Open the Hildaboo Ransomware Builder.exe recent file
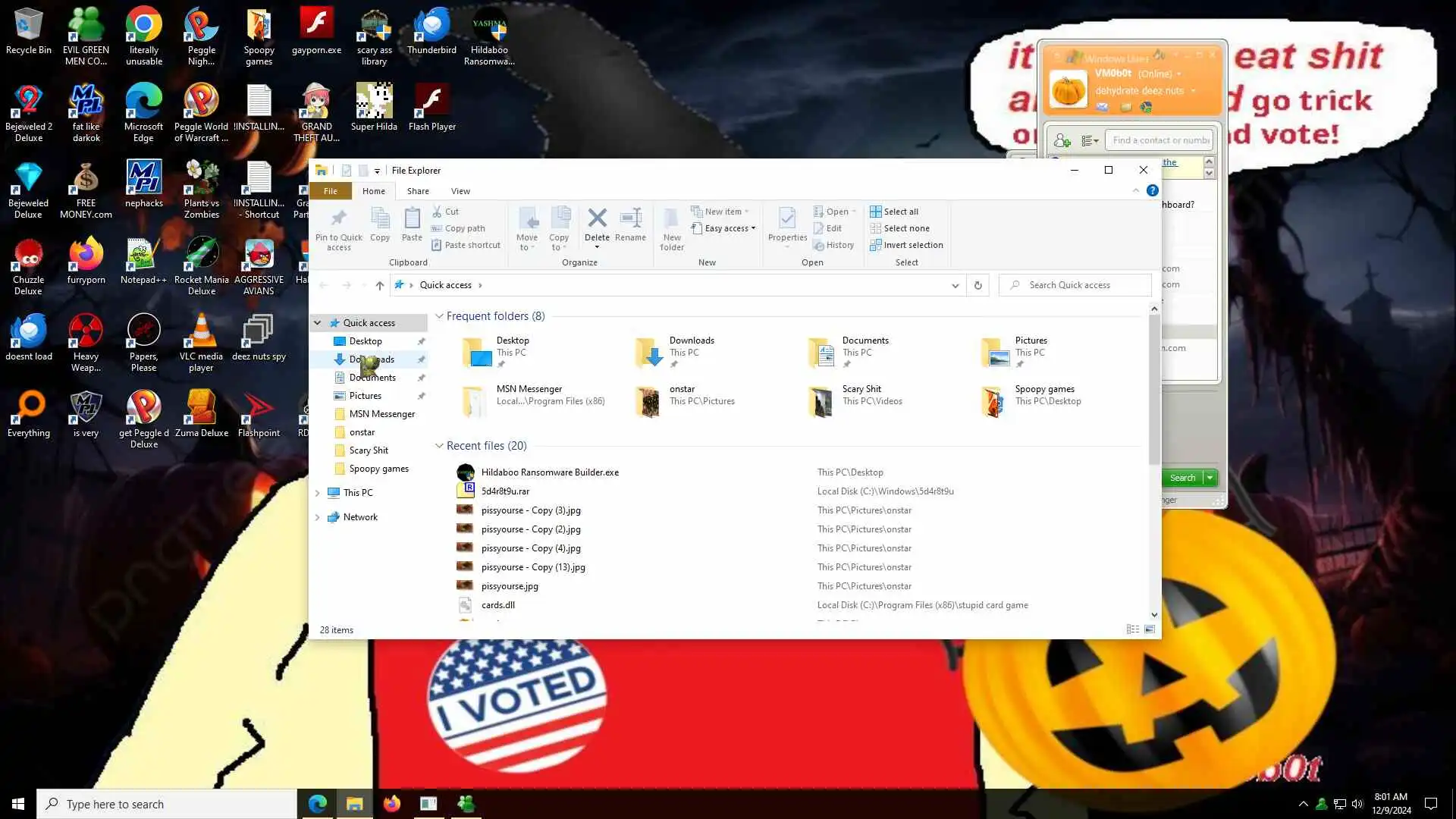The width and height of the screenshot is (1456, 819). [550, 472]
